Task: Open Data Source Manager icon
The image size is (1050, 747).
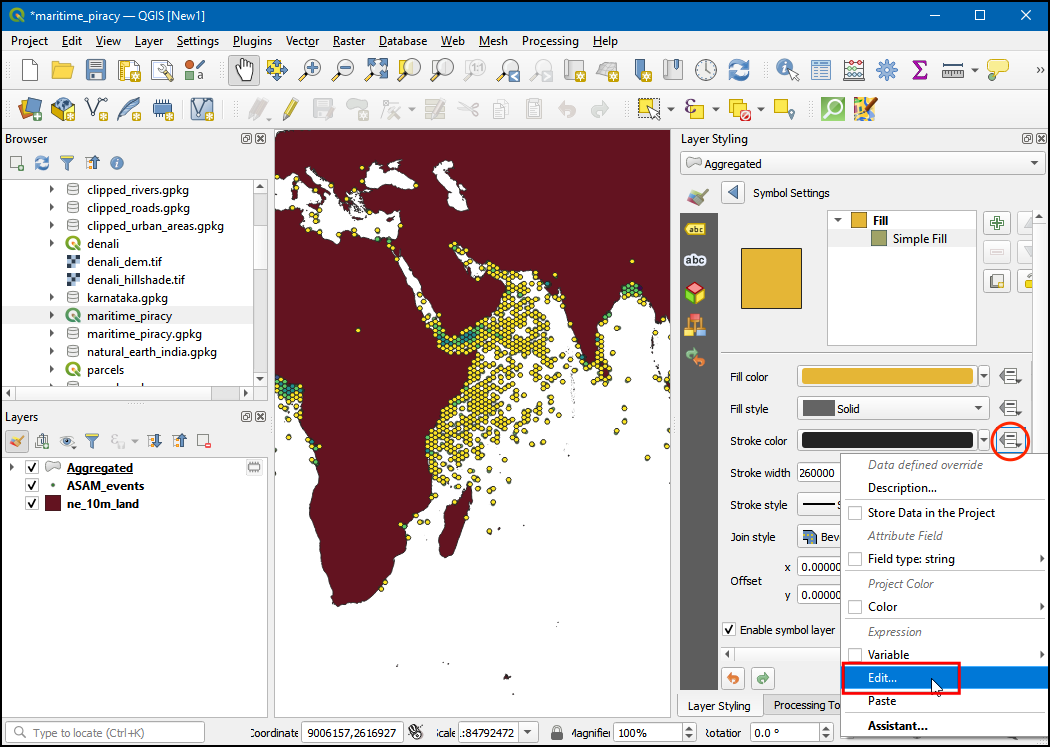Action: [30, 109]
